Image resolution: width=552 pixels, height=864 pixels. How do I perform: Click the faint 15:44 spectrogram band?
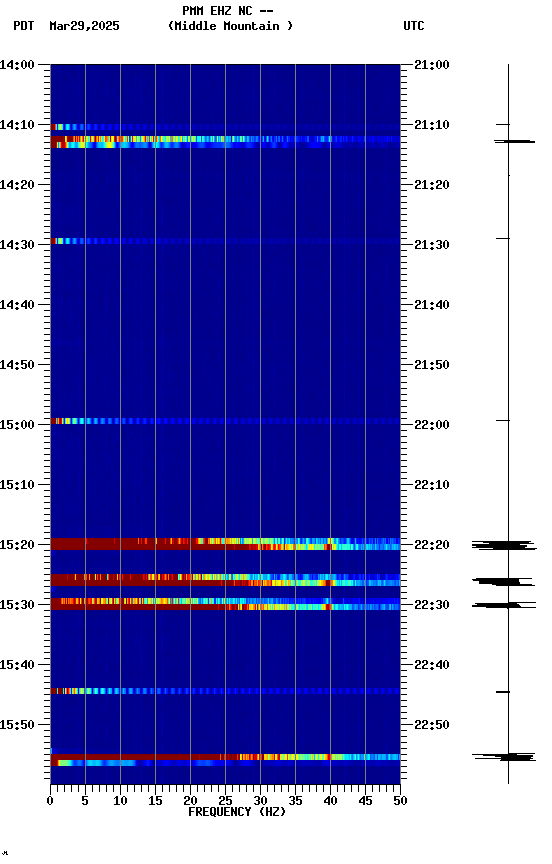225,691
